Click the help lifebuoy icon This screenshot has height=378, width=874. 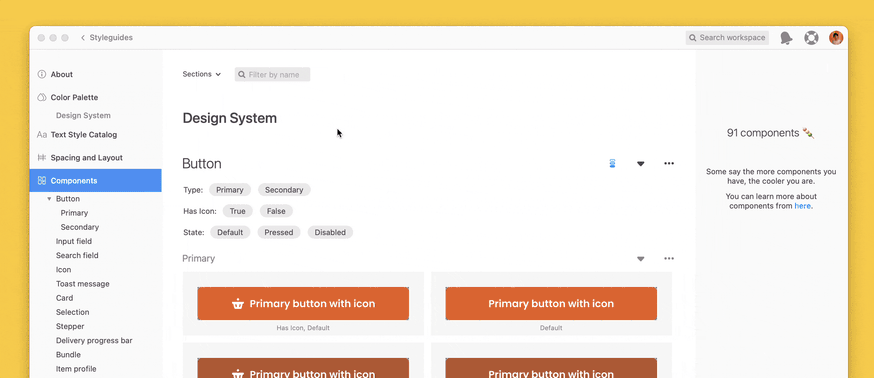pyautogui.click(x=811, y=38)
